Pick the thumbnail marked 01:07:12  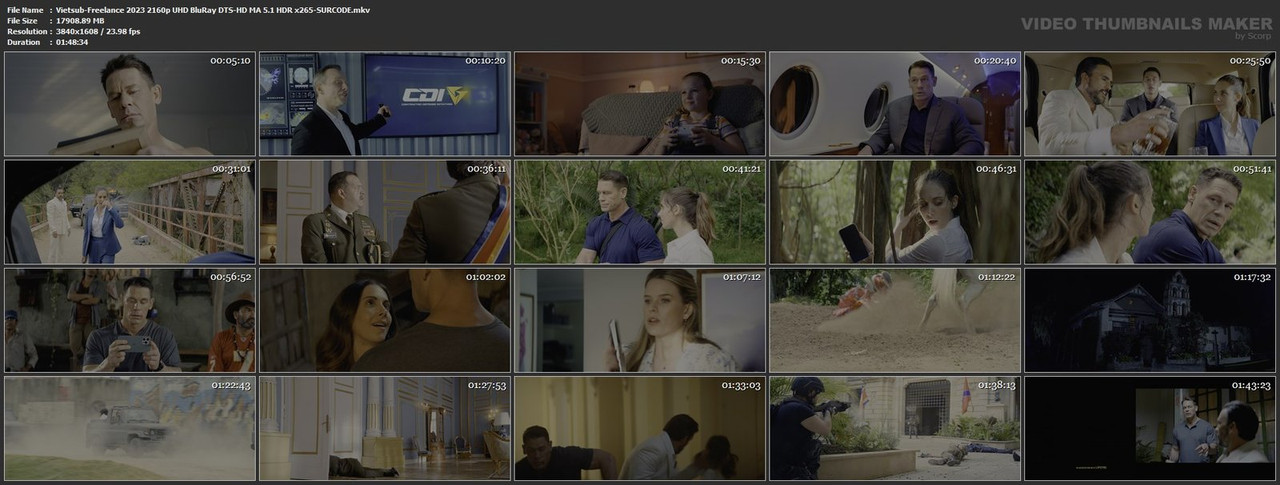tap(640, 320)
